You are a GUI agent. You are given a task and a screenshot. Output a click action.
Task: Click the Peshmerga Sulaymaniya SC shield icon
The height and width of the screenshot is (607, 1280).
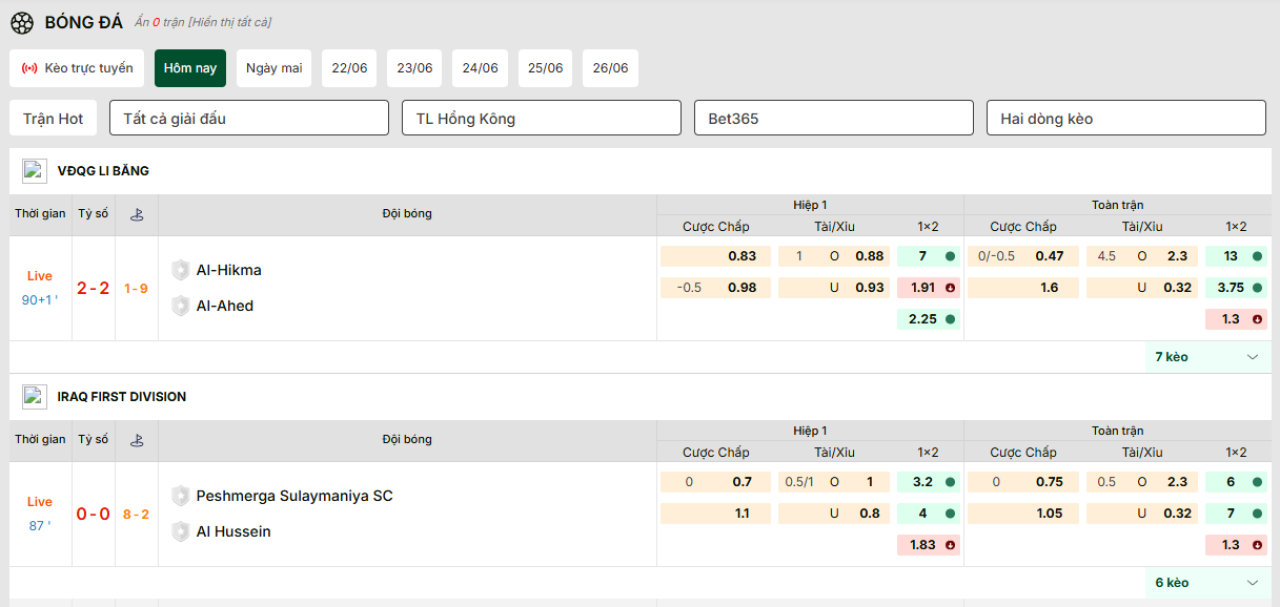click(x=180, y=496)
